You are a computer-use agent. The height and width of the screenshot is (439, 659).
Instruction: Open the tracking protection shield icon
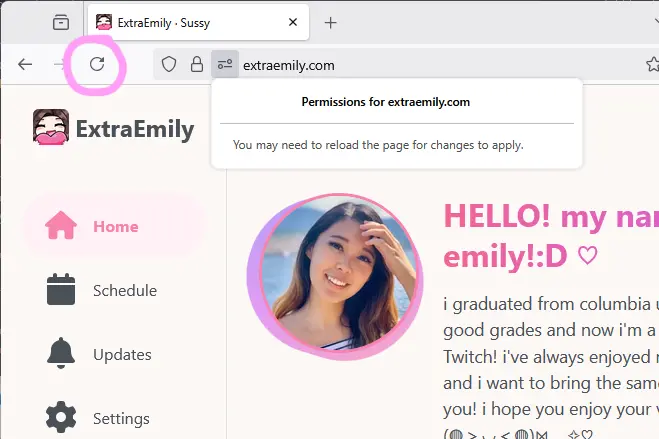point(169,64)
